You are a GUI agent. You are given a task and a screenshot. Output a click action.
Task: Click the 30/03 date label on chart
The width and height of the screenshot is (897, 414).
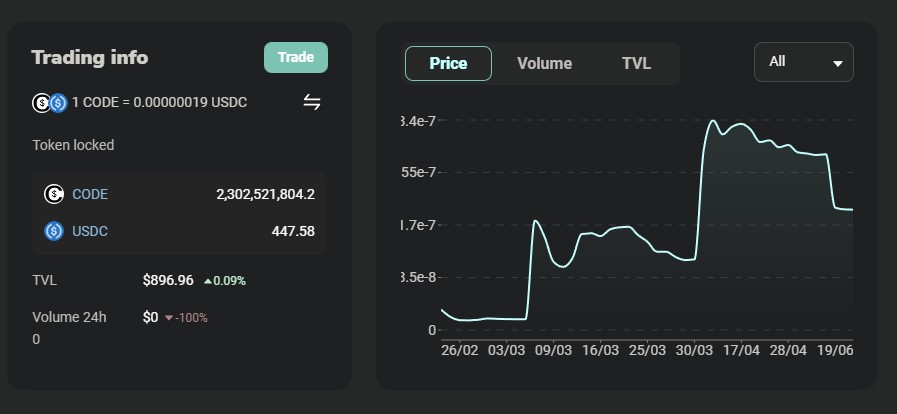[x=694, y=350]
